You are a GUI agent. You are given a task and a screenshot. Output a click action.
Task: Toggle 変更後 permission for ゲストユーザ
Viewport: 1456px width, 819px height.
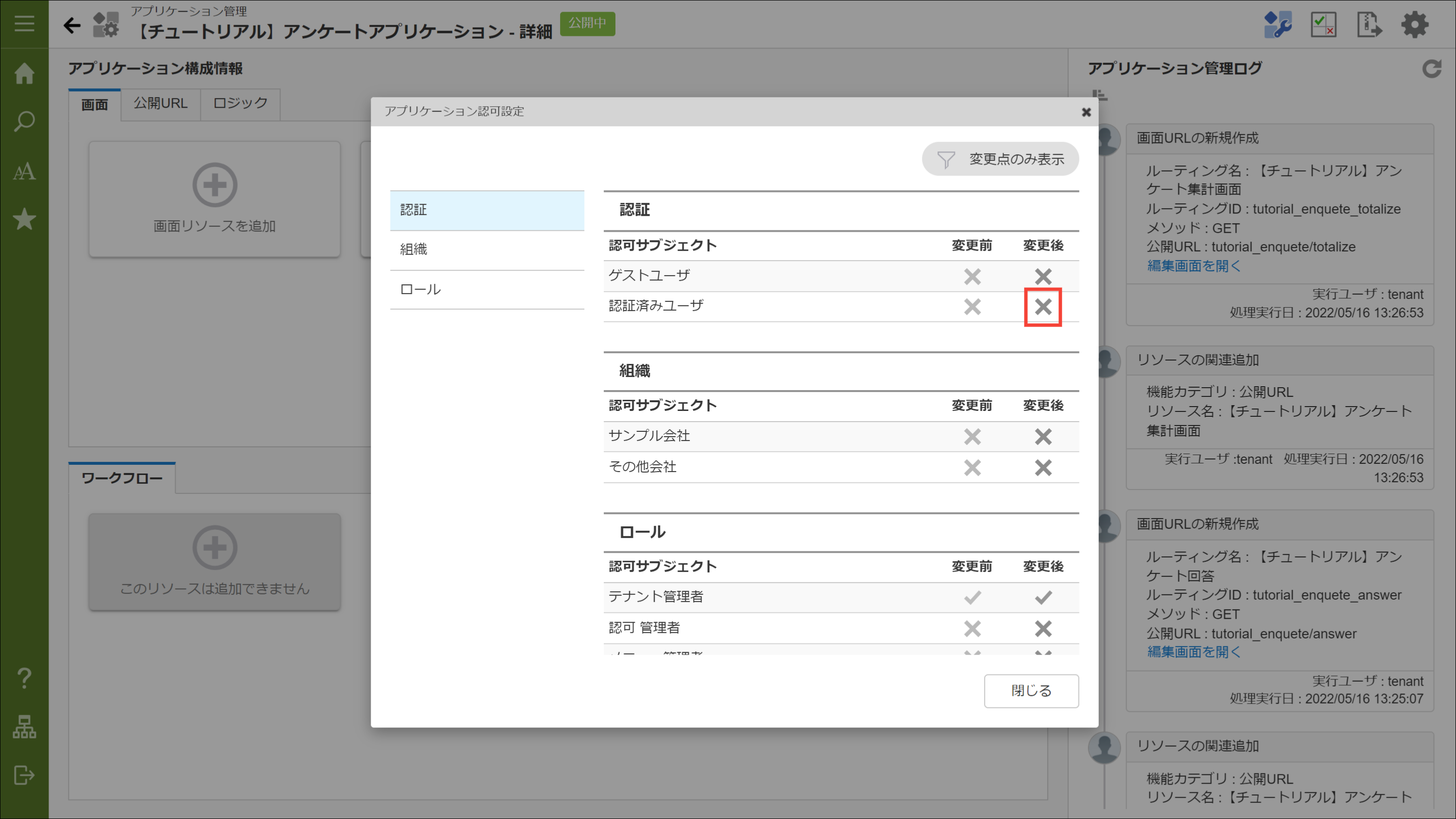point(1043,277)
